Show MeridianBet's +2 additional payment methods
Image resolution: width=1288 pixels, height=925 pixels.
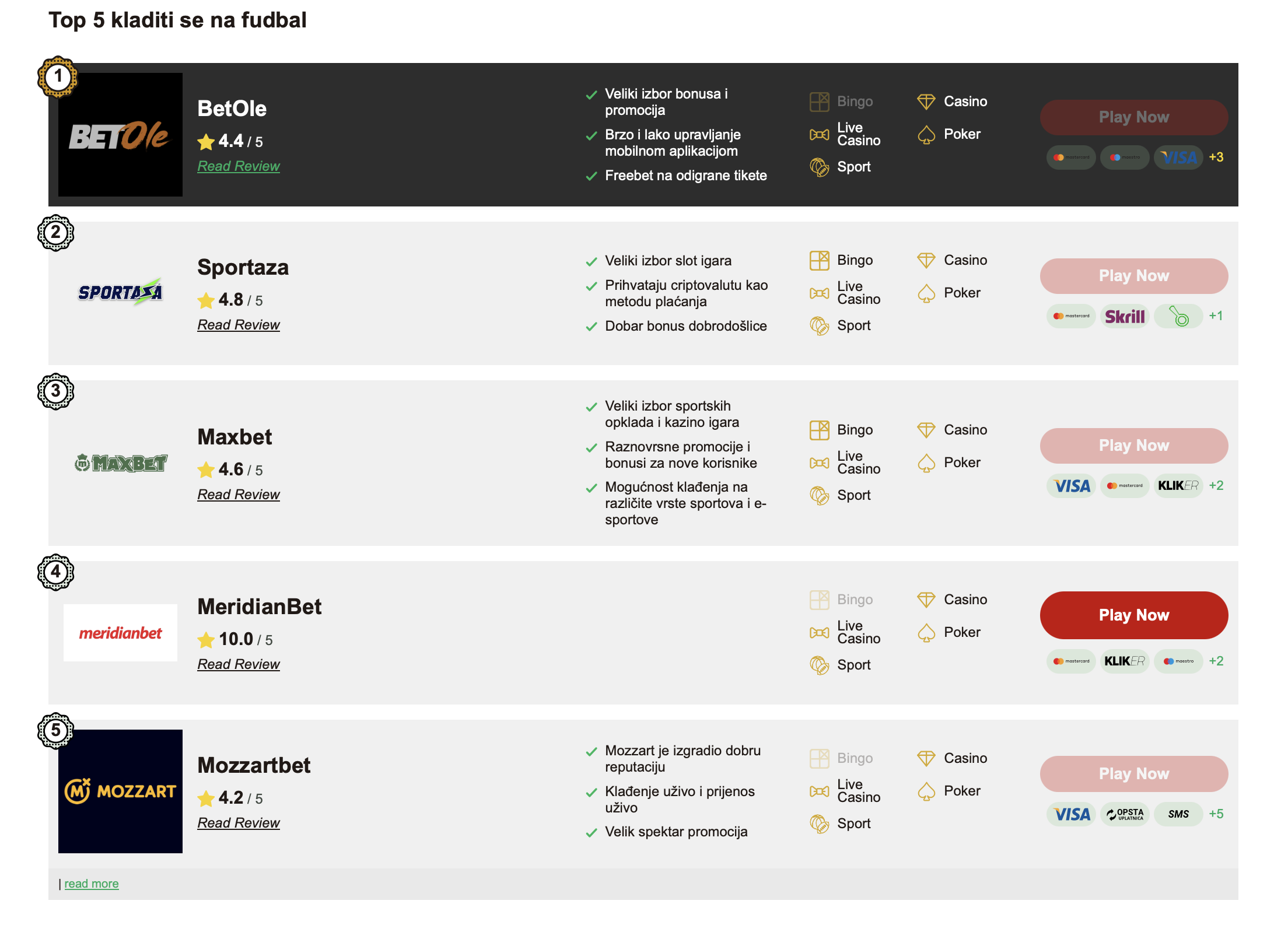click(1216, 661)
